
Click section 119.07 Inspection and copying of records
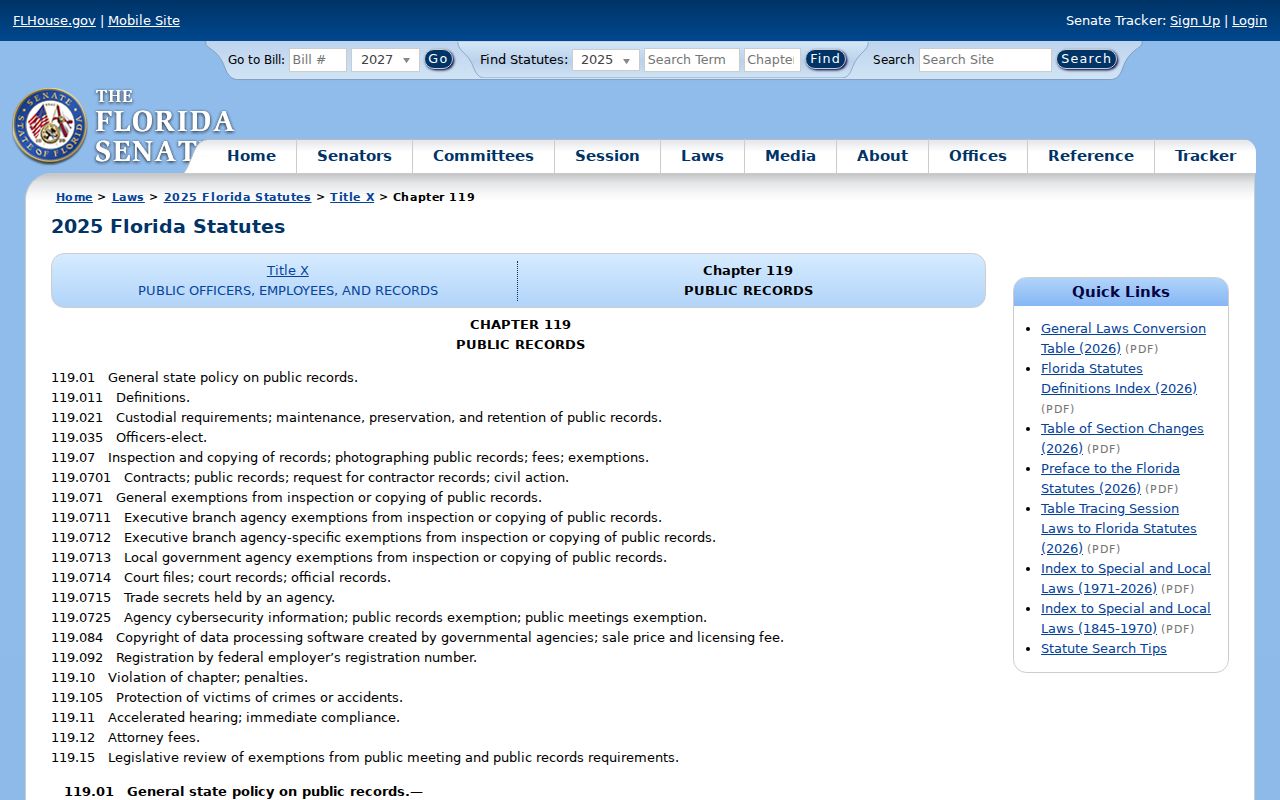350,458
